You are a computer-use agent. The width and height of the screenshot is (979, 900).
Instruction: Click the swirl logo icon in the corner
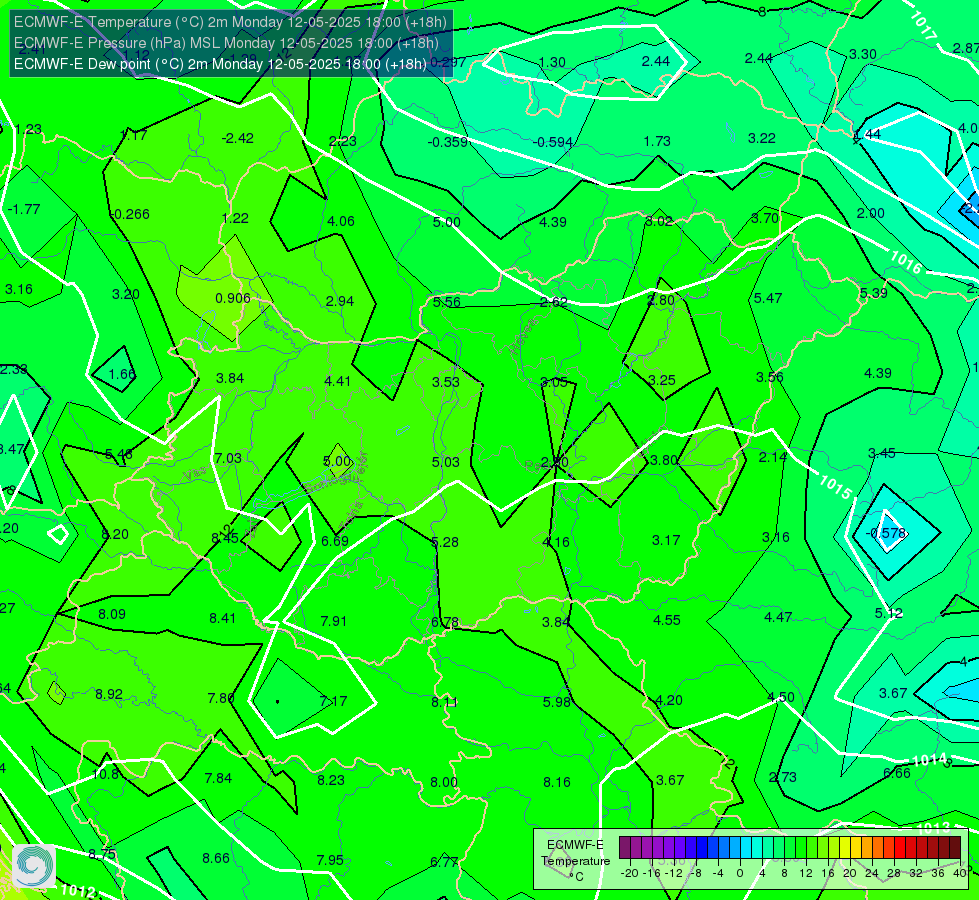34,866
